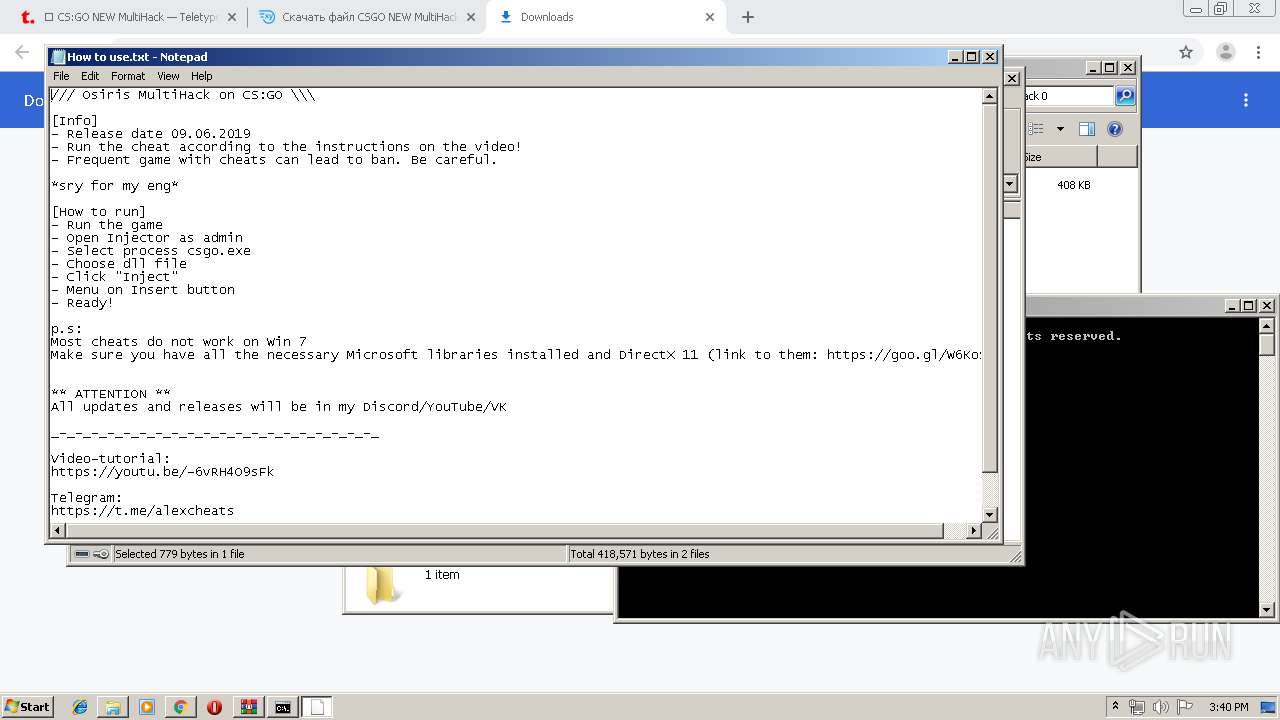The width and height of the screenshot is (1280, 720).
Task: Open WinRAR taskbar icon
Action: click(x=249, y=707)
